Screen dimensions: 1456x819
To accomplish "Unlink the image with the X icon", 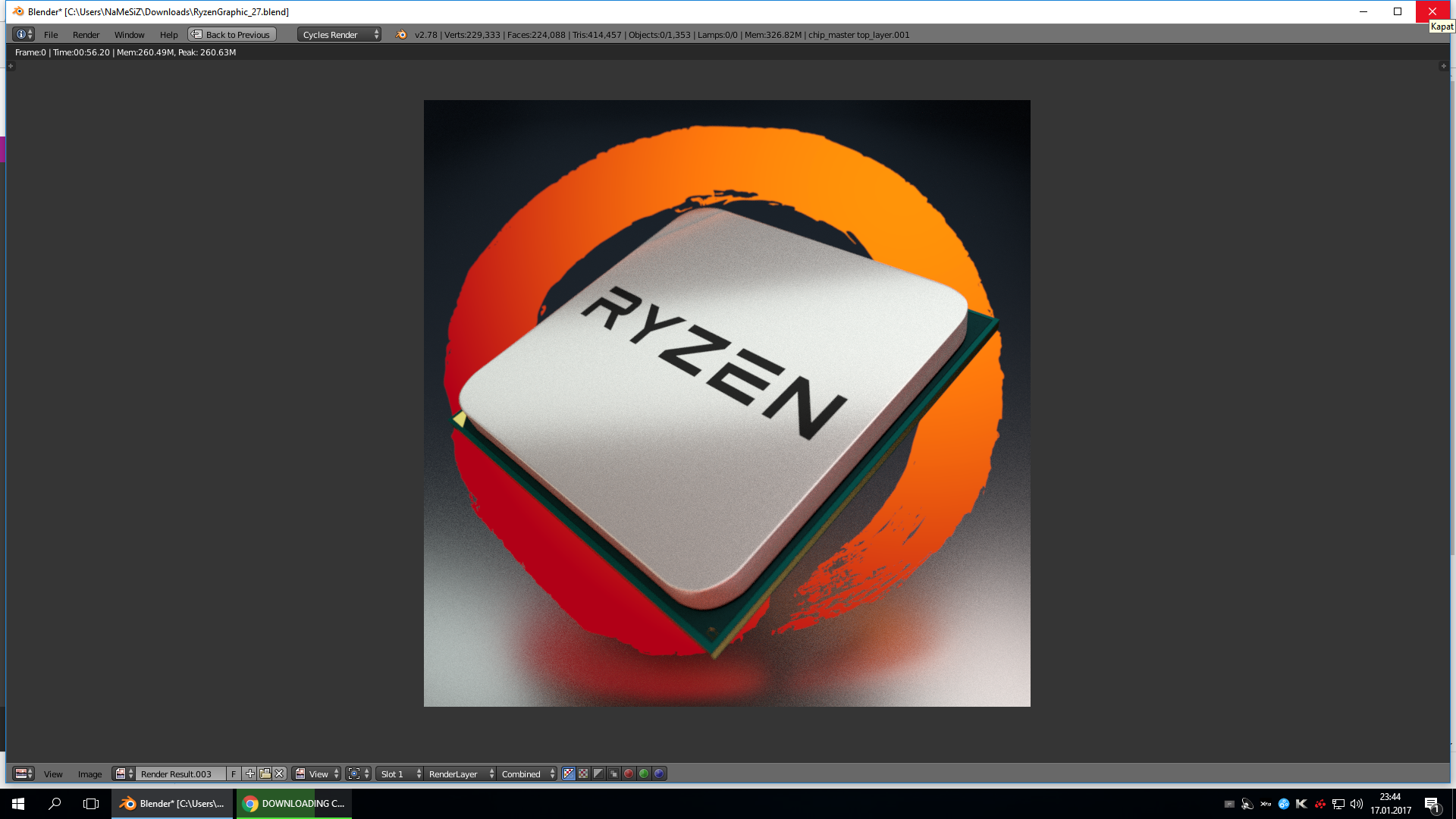I will point(279,773).
